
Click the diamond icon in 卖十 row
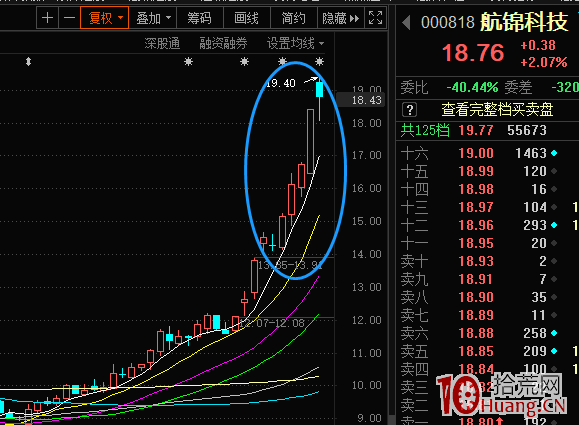[554, 261]
